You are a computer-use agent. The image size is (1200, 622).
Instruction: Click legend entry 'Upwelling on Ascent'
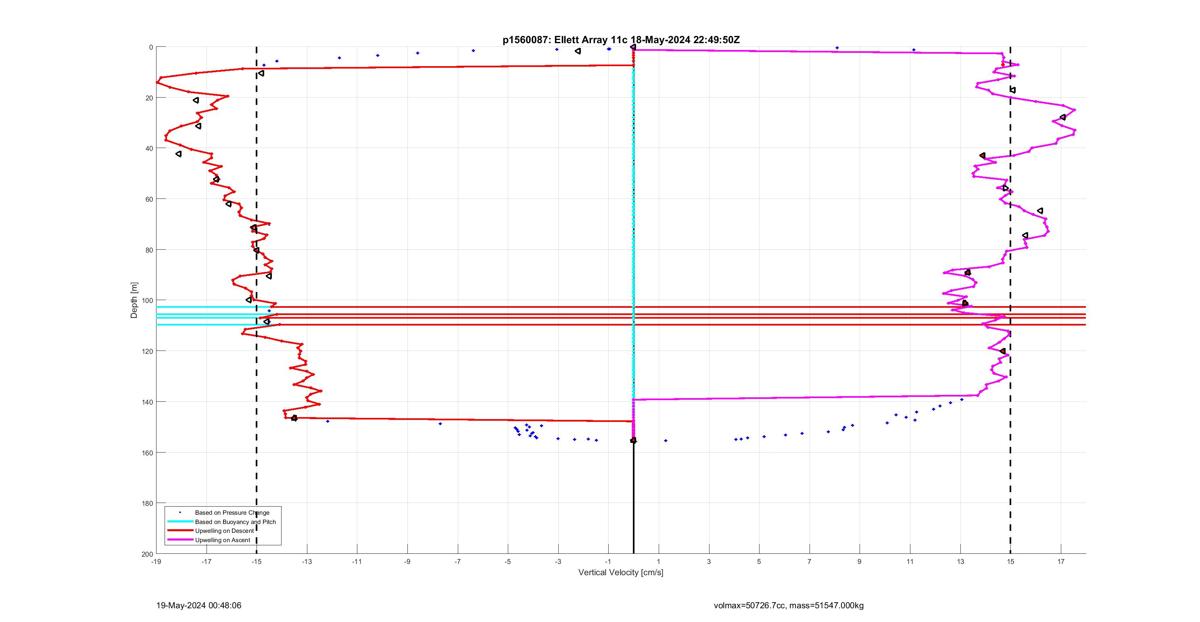225,540
